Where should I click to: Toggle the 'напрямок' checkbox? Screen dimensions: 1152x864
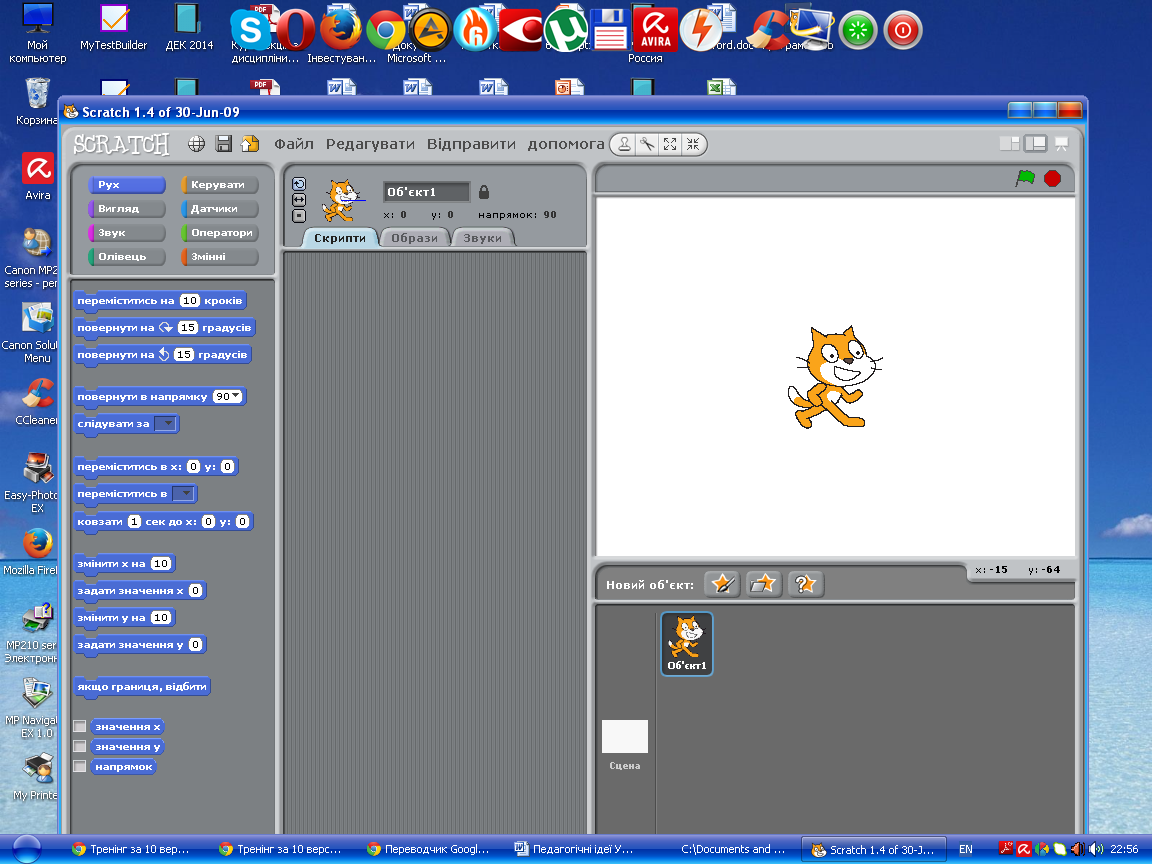80,767
